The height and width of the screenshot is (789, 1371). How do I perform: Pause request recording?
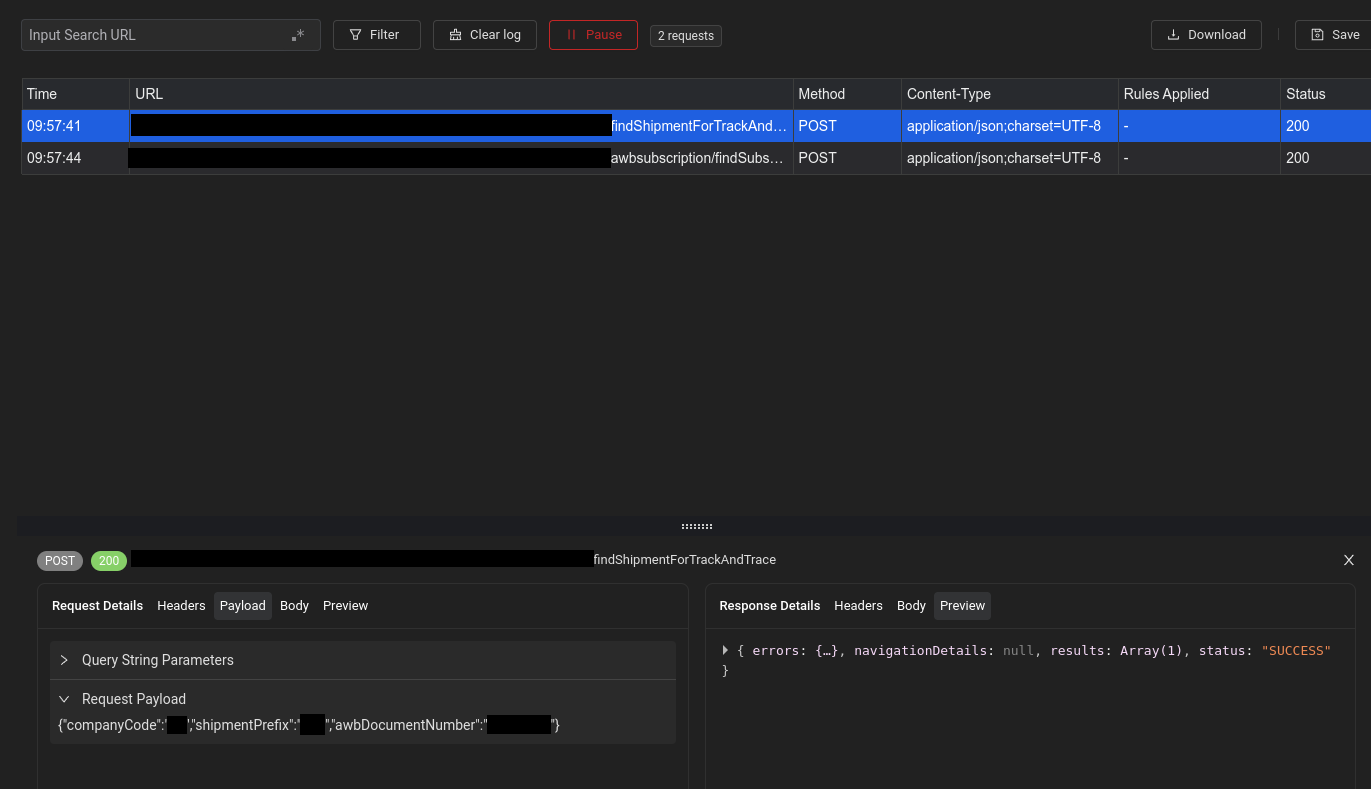tap(593, 35)
